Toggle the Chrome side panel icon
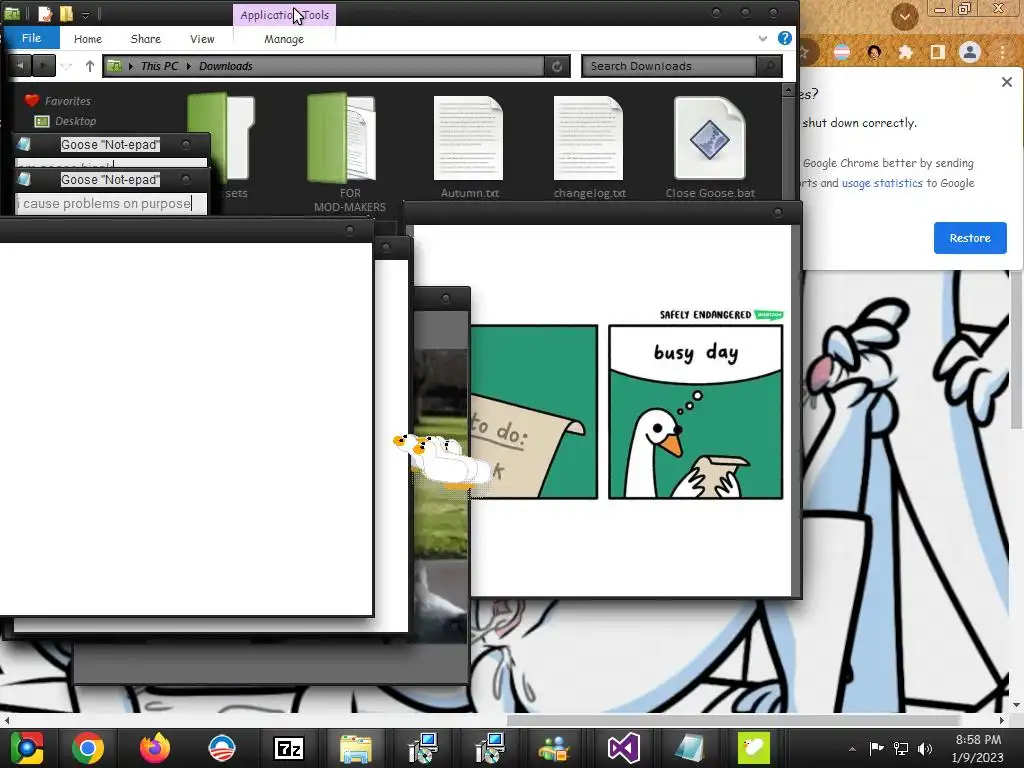The image size is (1024, 768). click(937, 52)
